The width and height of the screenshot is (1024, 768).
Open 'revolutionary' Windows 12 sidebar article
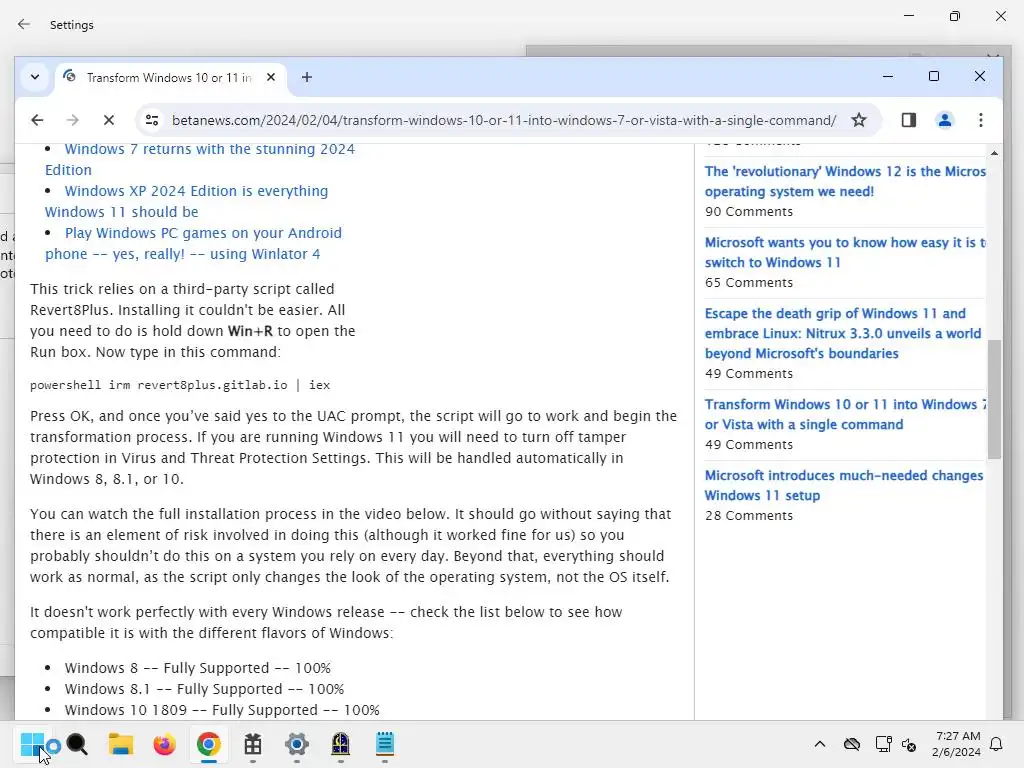pyautogui.click(x=845, y=181)
